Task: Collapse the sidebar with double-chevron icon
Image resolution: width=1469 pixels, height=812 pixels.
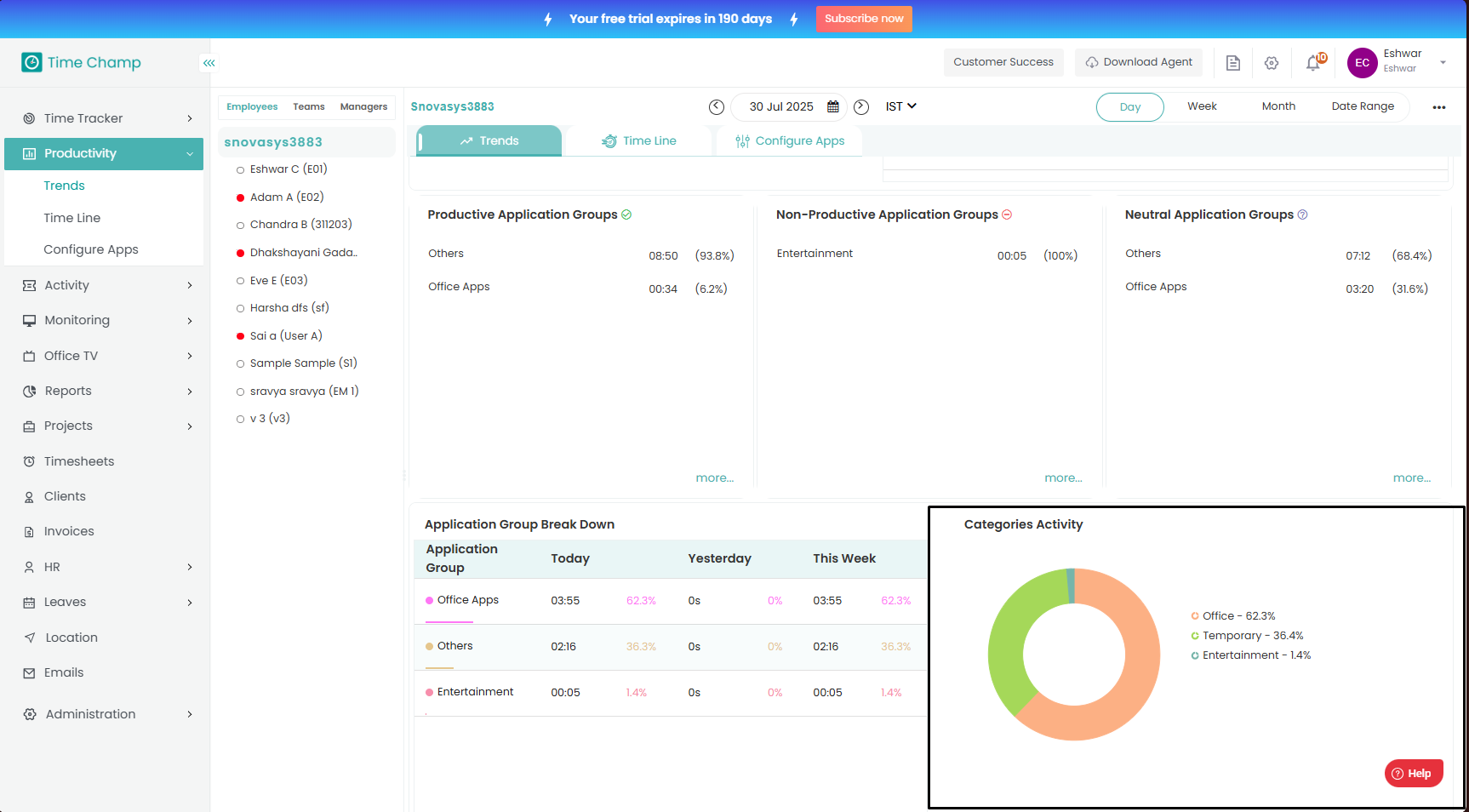Action: click(x=209, y=63)
